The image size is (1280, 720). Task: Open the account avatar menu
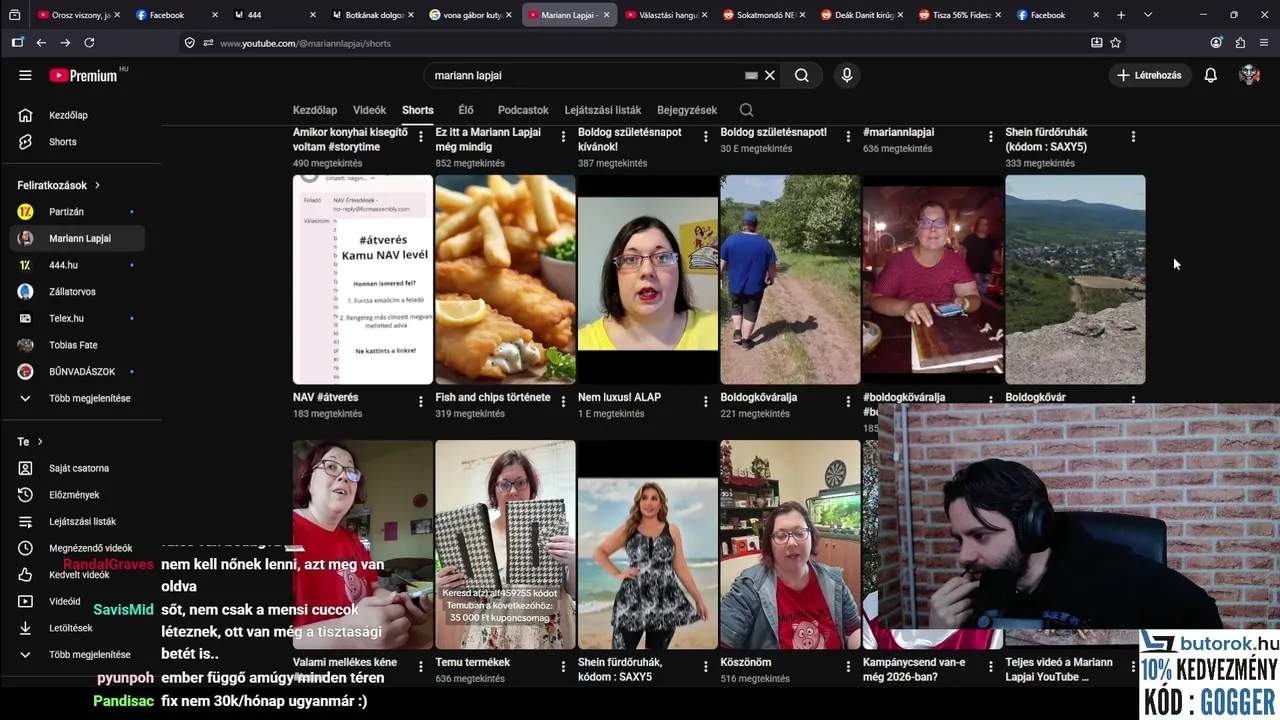(1249, 75)
